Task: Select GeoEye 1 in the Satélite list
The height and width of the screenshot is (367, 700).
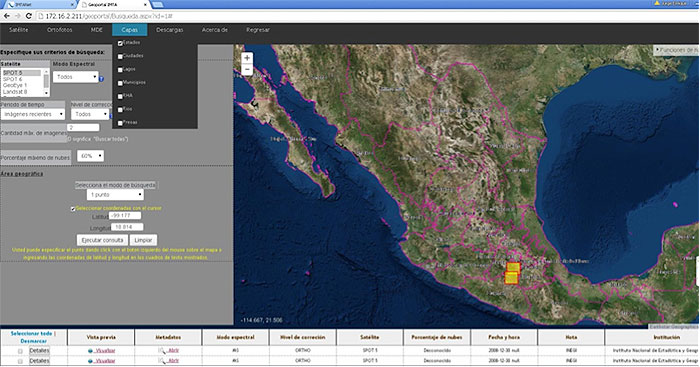Action: [x=21, y=85]
